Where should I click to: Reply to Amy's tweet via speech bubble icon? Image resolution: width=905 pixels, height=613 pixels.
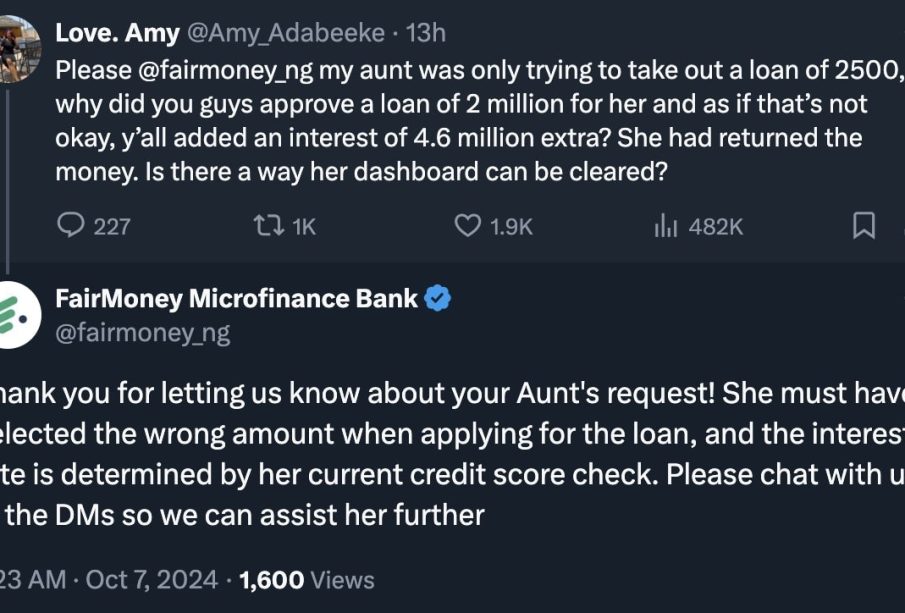(70, 226)
